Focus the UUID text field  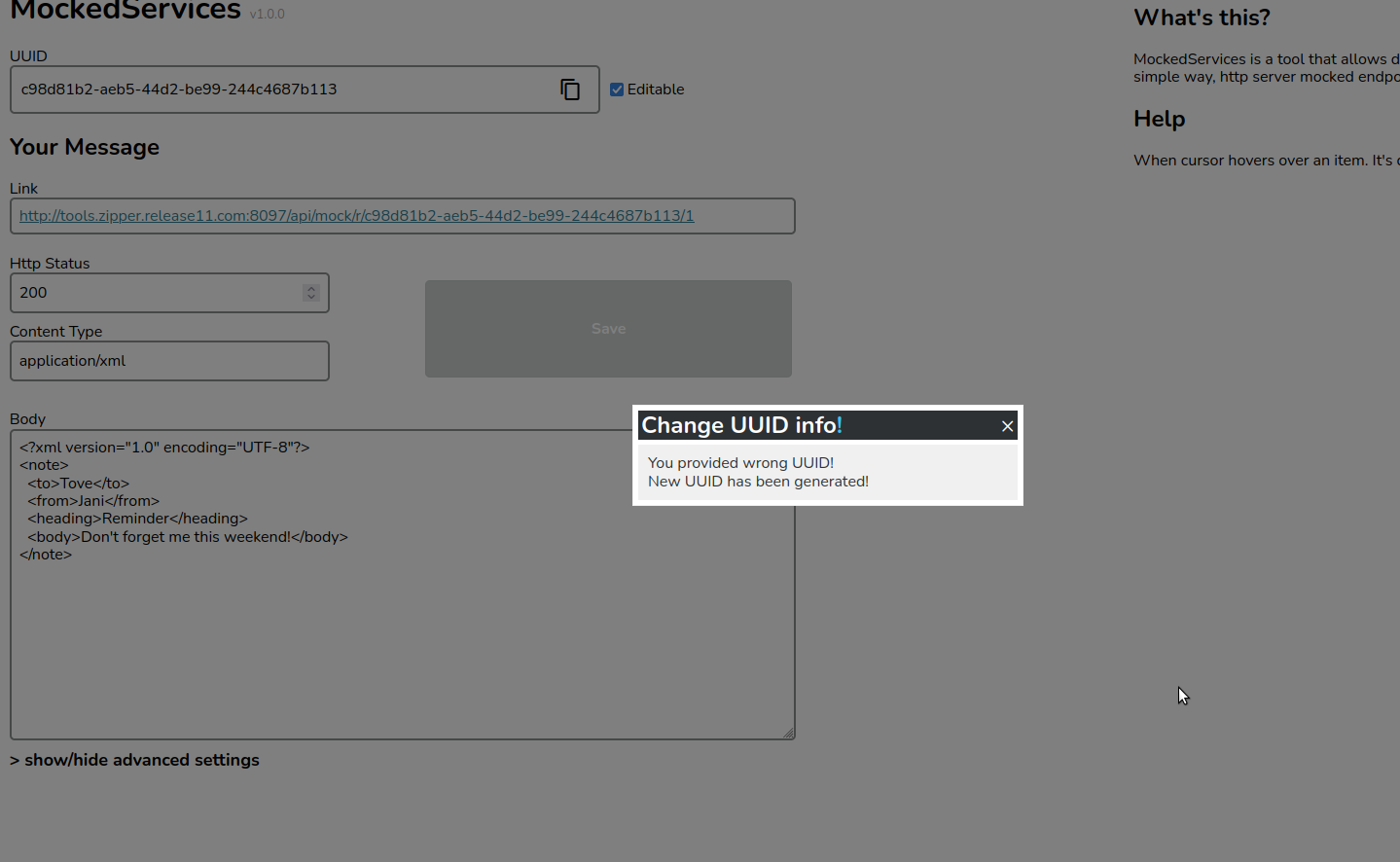[x=282, y=90]
